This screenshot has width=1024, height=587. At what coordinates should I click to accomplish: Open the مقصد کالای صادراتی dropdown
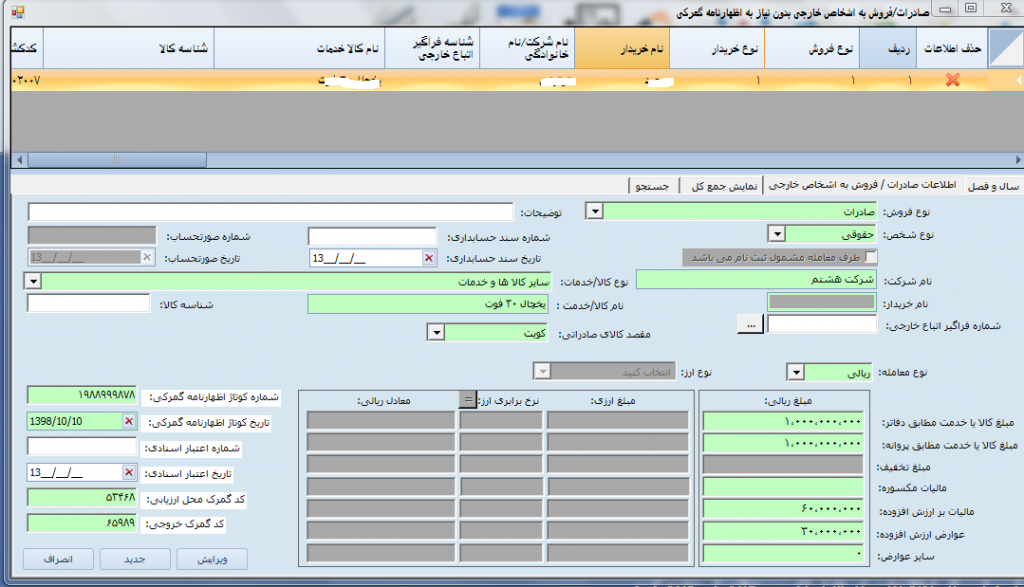436,333
